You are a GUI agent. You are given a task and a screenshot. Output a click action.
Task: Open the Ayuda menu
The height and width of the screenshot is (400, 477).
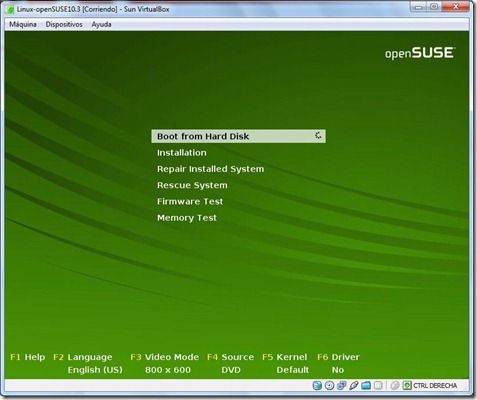point(101,24)
